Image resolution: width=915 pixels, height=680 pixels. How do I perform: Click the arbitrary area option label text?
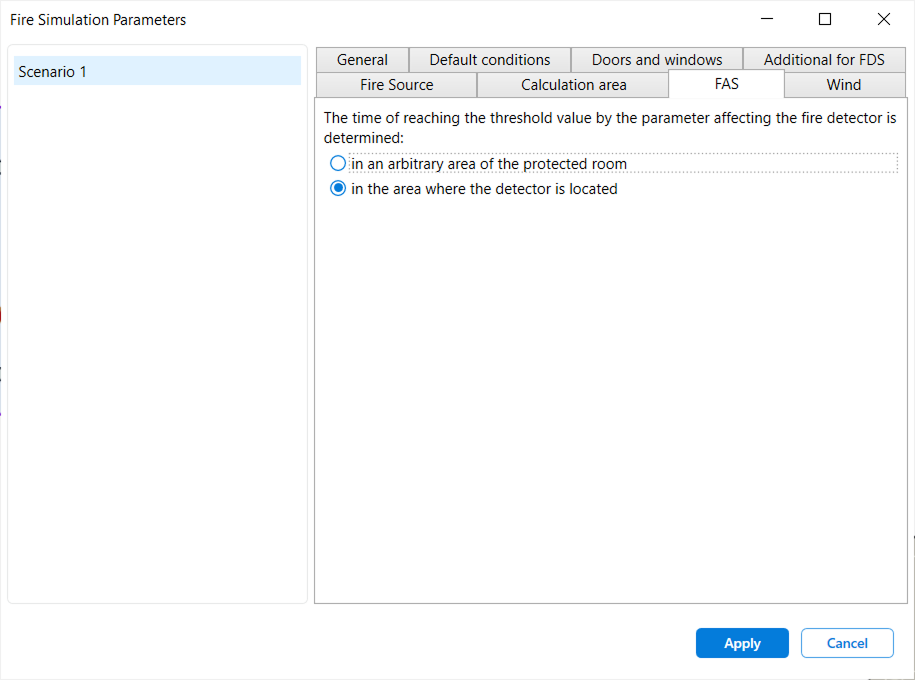(485, 162)
